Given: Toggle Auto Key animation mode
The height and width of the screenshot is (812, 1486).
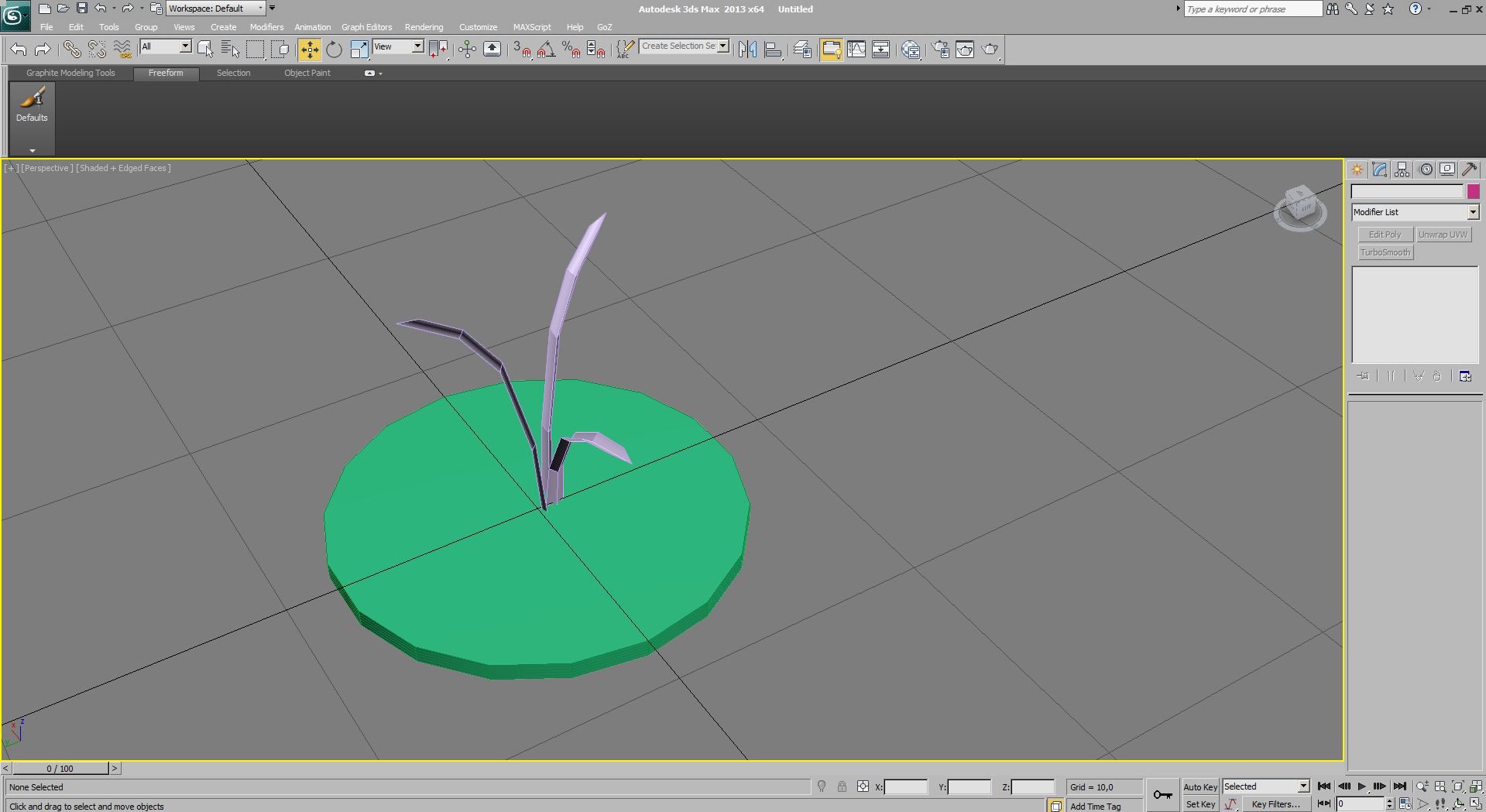Looking at the screenshot, I should (1199, 786).
